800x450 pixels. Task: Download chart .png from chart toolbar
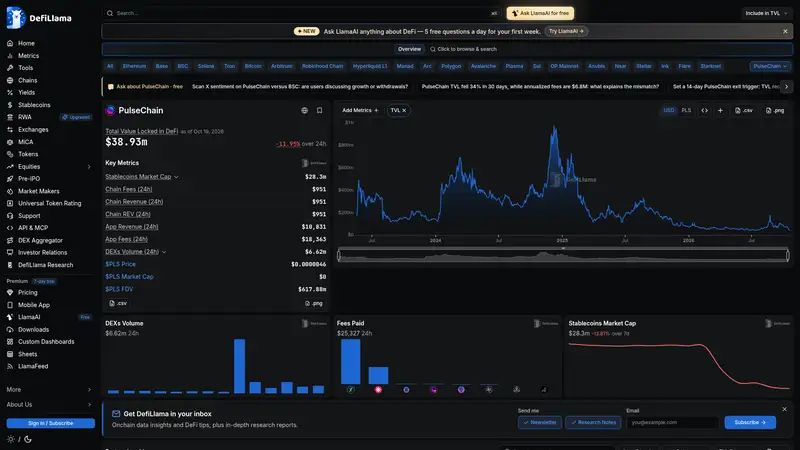775,110
